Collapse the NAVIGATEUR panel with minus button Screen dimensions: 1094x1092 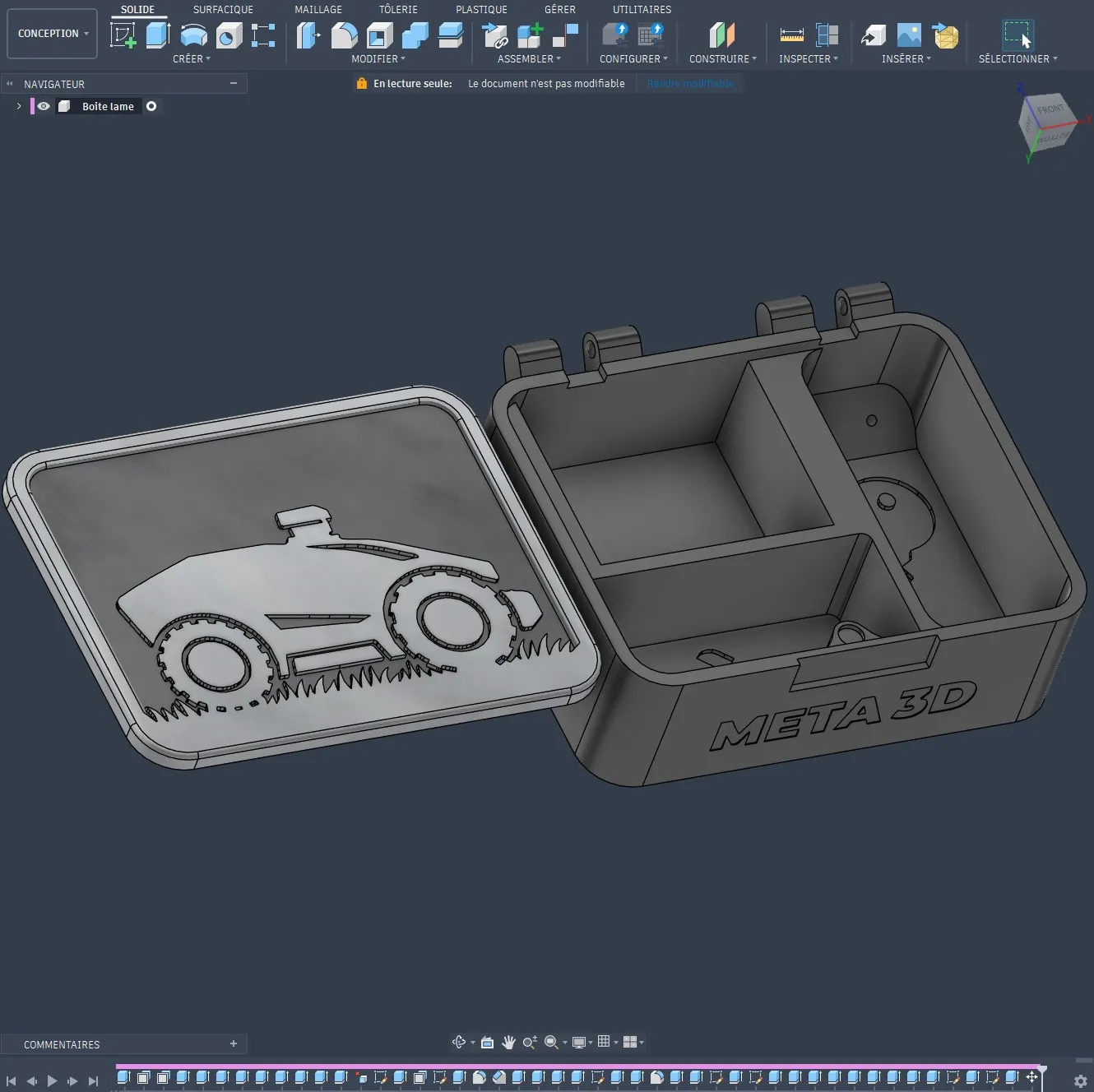tap(234, 83)
